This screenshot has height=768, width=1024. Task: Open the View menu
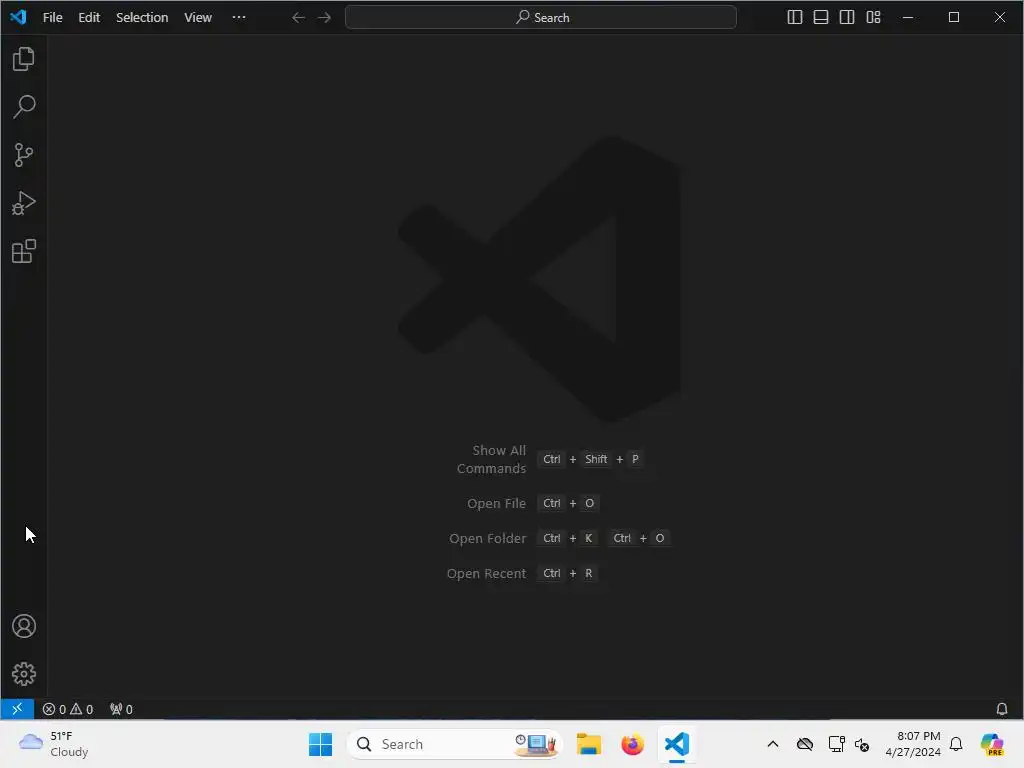197,18
